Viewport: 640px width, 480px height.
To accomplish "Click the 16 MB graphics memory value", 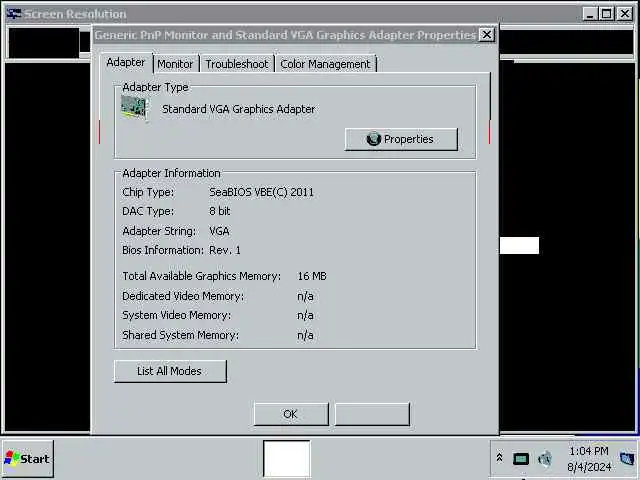I will pos(312,276).
